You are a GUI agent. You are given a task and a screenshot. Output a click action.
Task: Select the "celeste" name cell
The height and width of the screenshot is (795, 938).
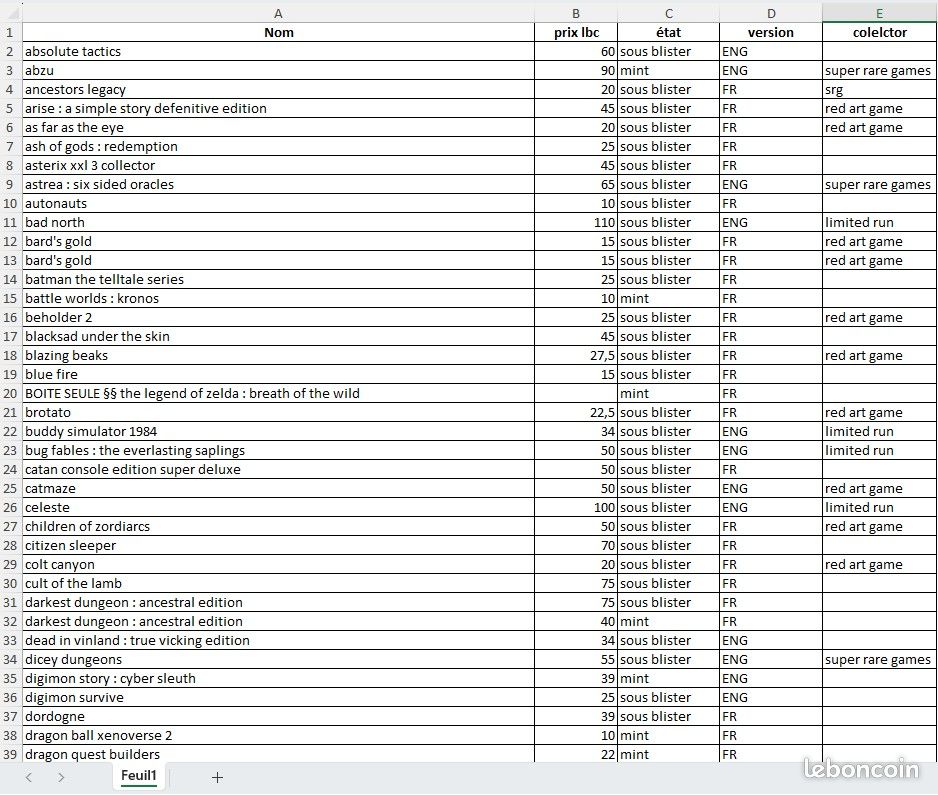(x=278, y=507)
